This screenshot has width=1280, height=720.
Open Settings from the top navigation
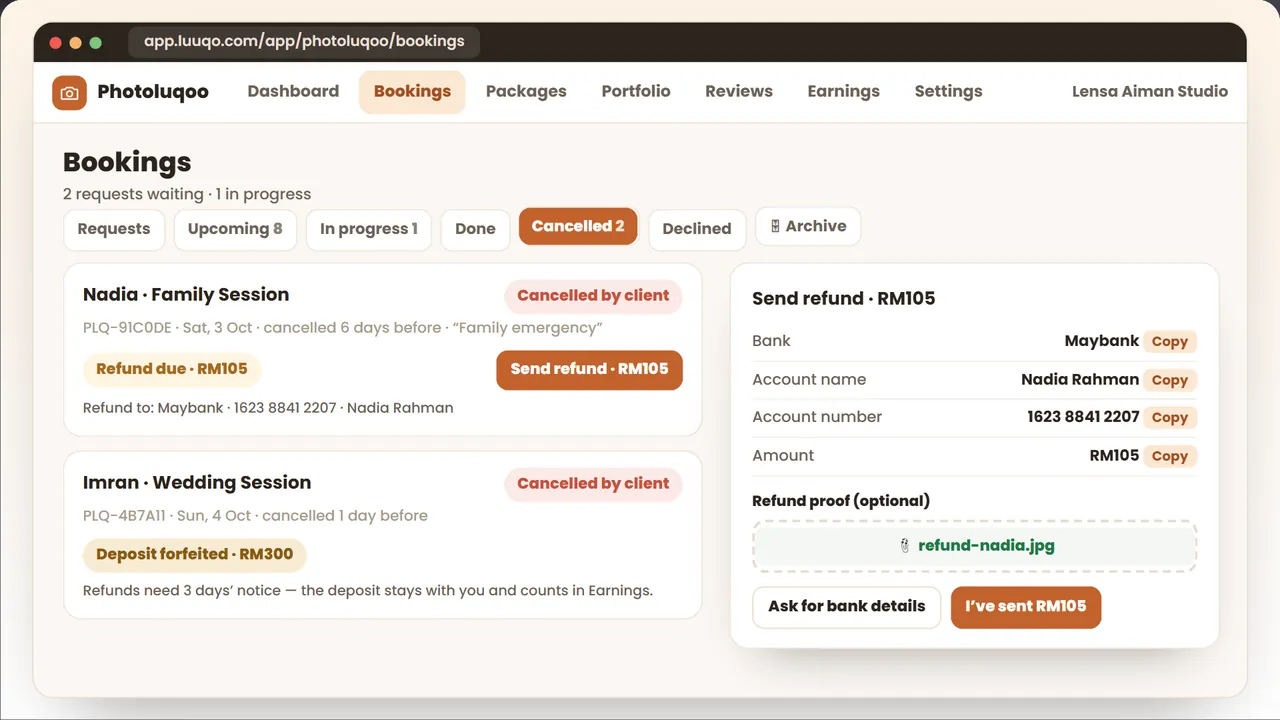948,91
